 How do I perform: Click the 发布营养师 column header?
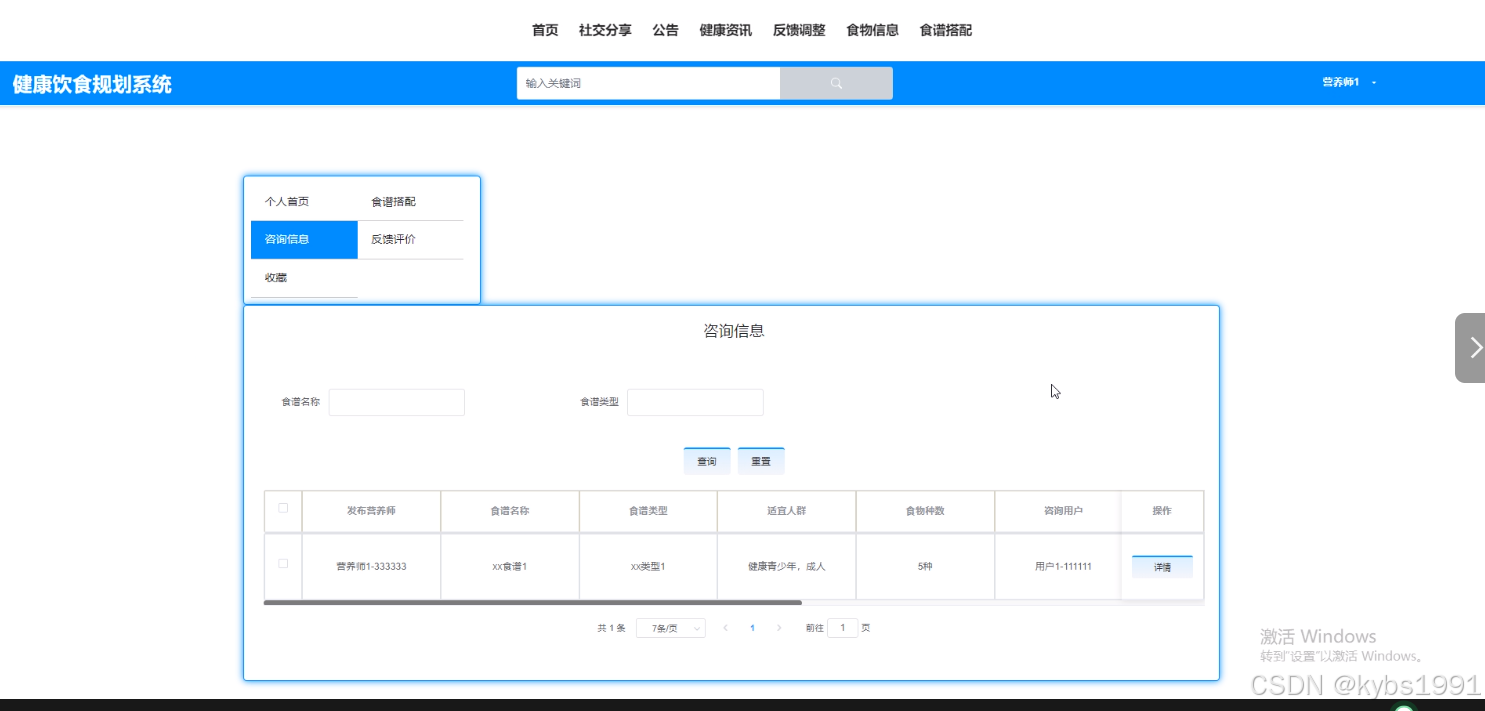[371, 511]
